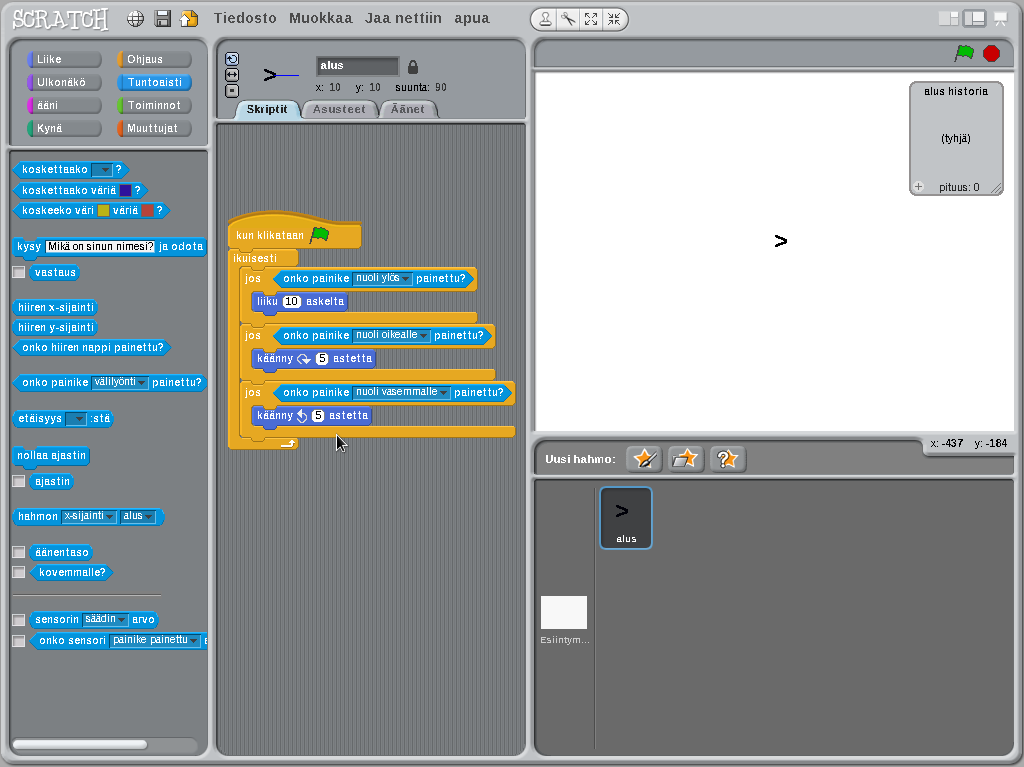The height and width of the screenshot is (767, 1024).
Task: Choose new sprite from file
Action: click(685, 459)
